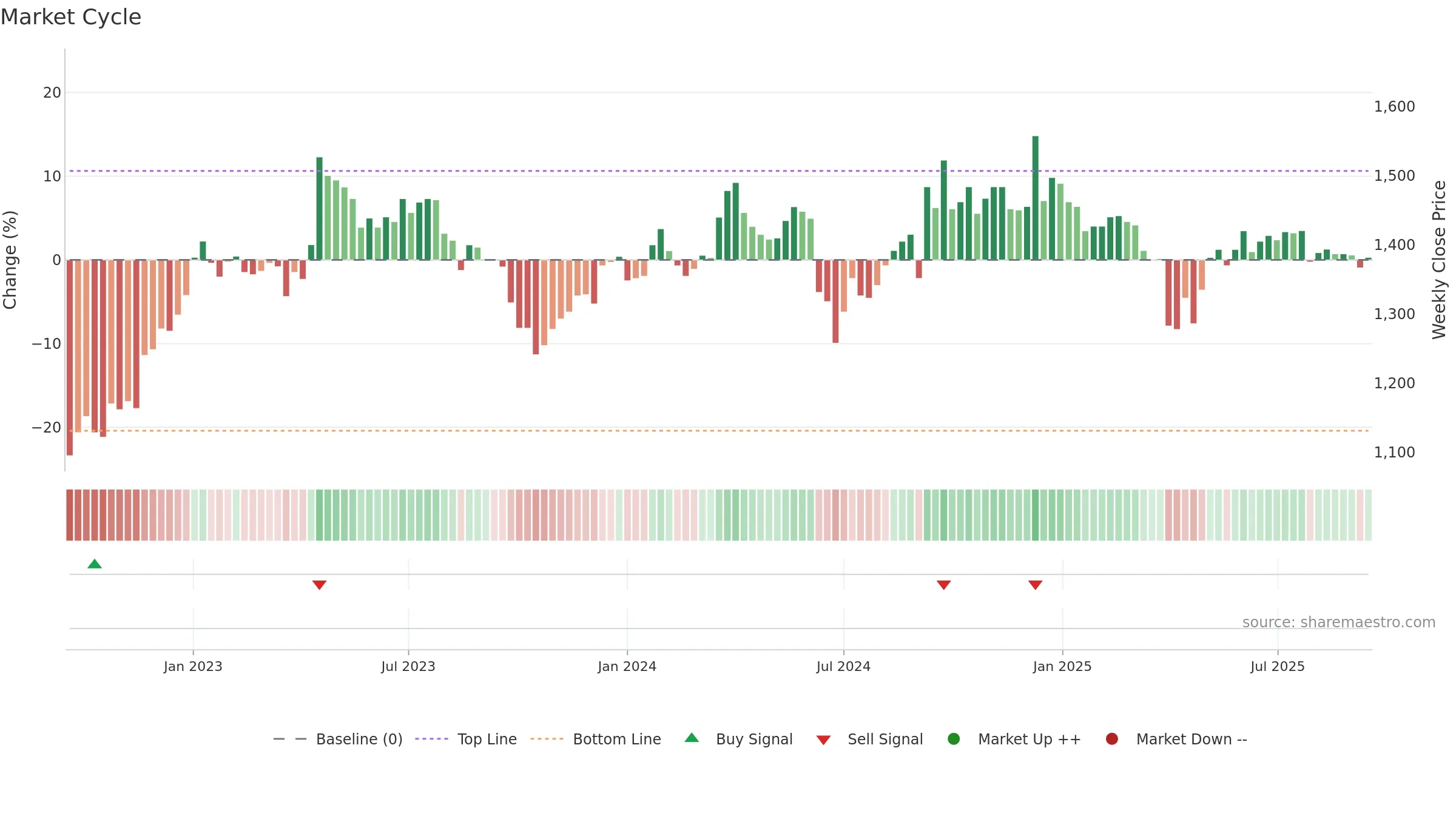Image resolution: width=1456 pixels, height=819 pixels.
Task: Click the 1,600 price axis label
Action: tap(1394, 107)
